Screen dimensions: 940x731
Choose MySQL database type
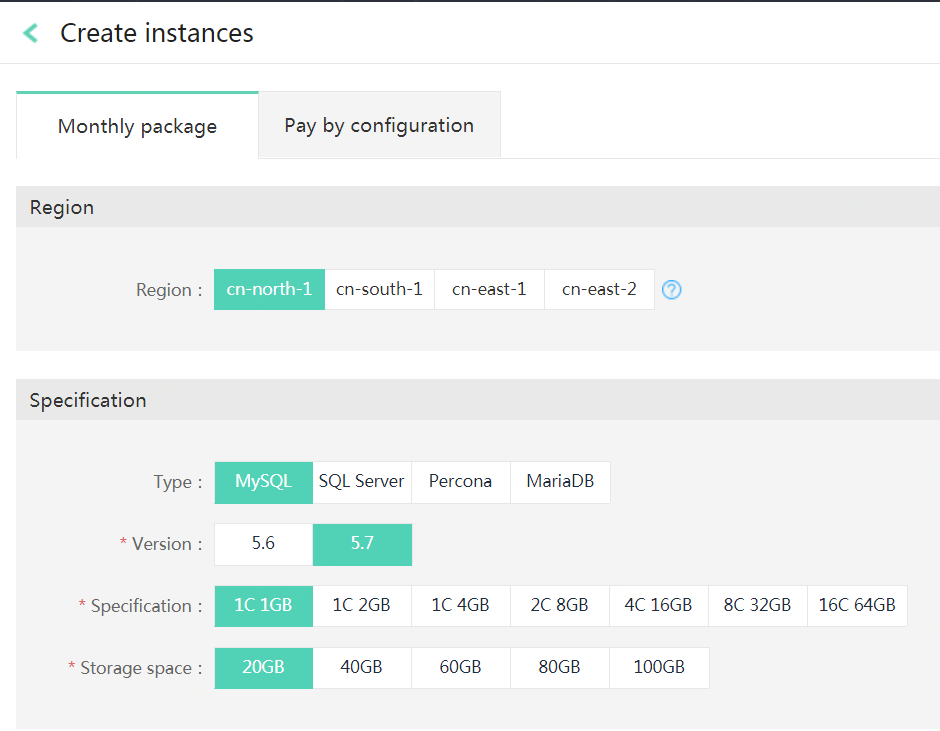pos(264,482)
